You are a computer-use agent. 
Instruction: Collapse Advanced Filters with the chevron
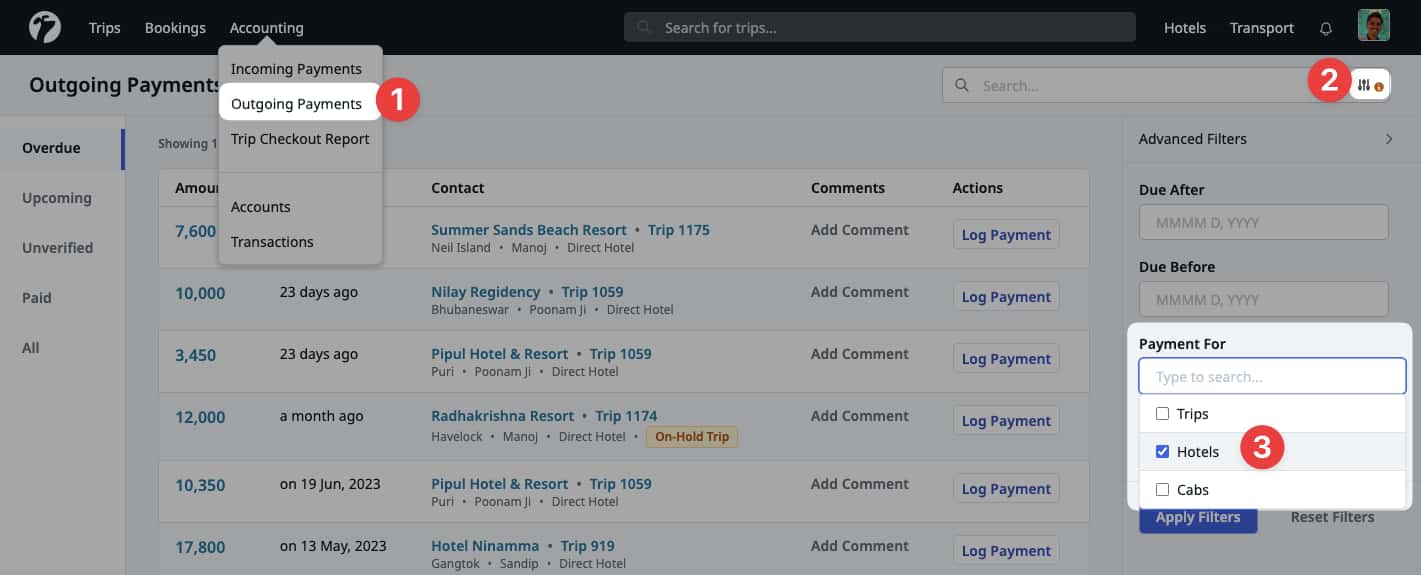(x=1389, y=139)
